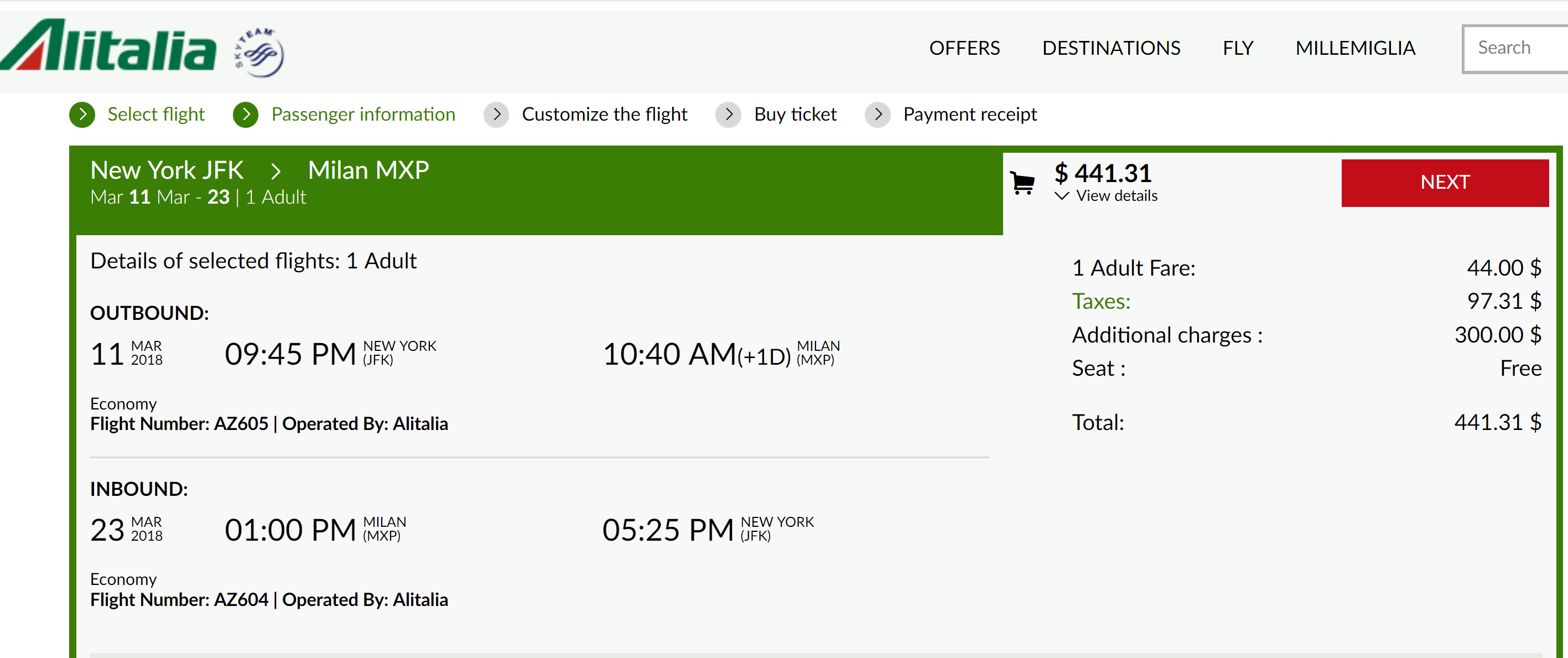
Task: Click the Payment receipt step arrow icon
Action: click(x=878, y=115)
